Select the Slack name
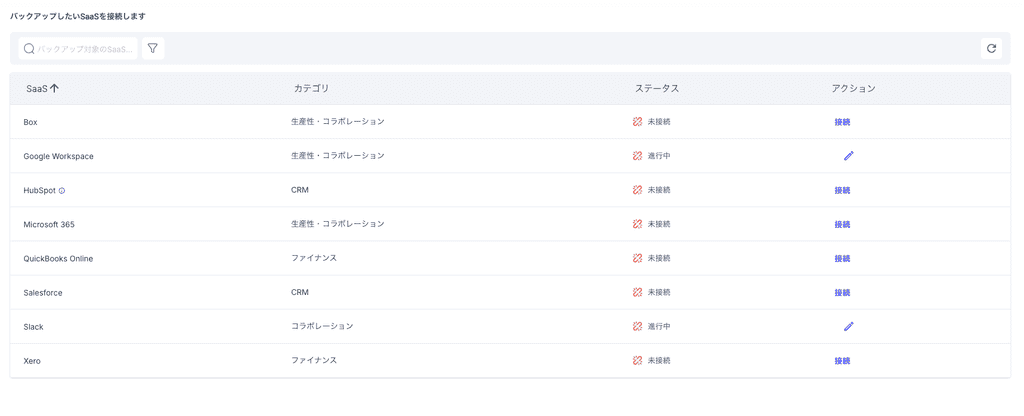Viewport: 1024px width, 416px height. pyautogui.click(x=33, y=327)
